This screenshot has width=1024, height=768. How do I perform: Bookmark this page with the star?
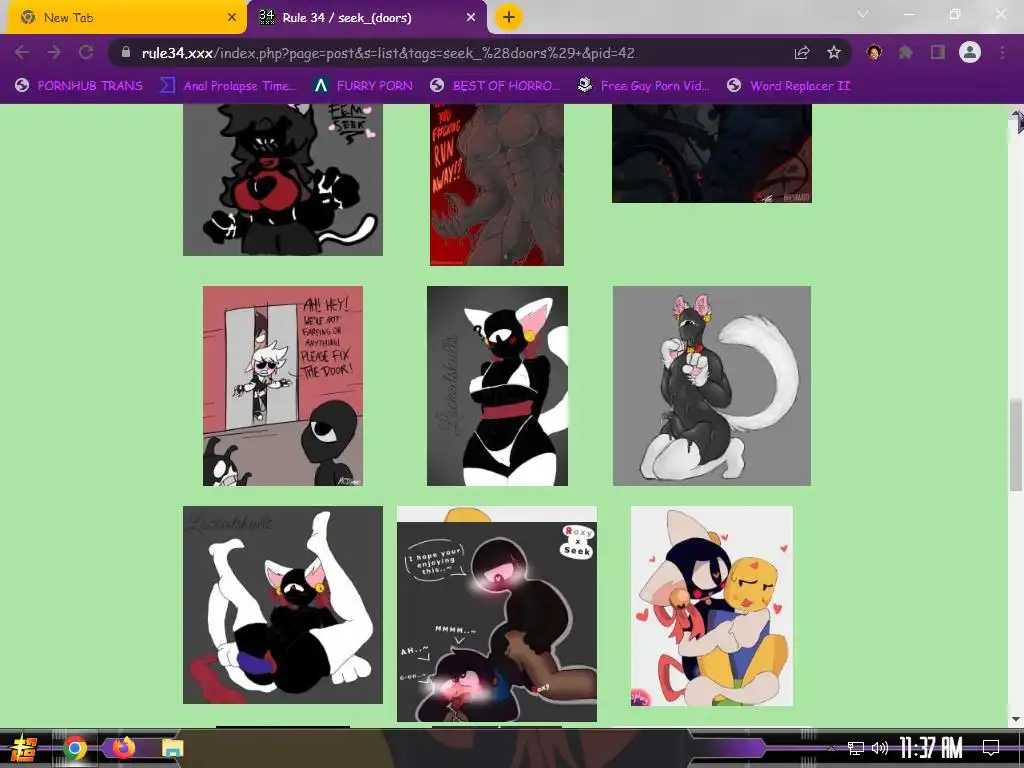(834, 52)
